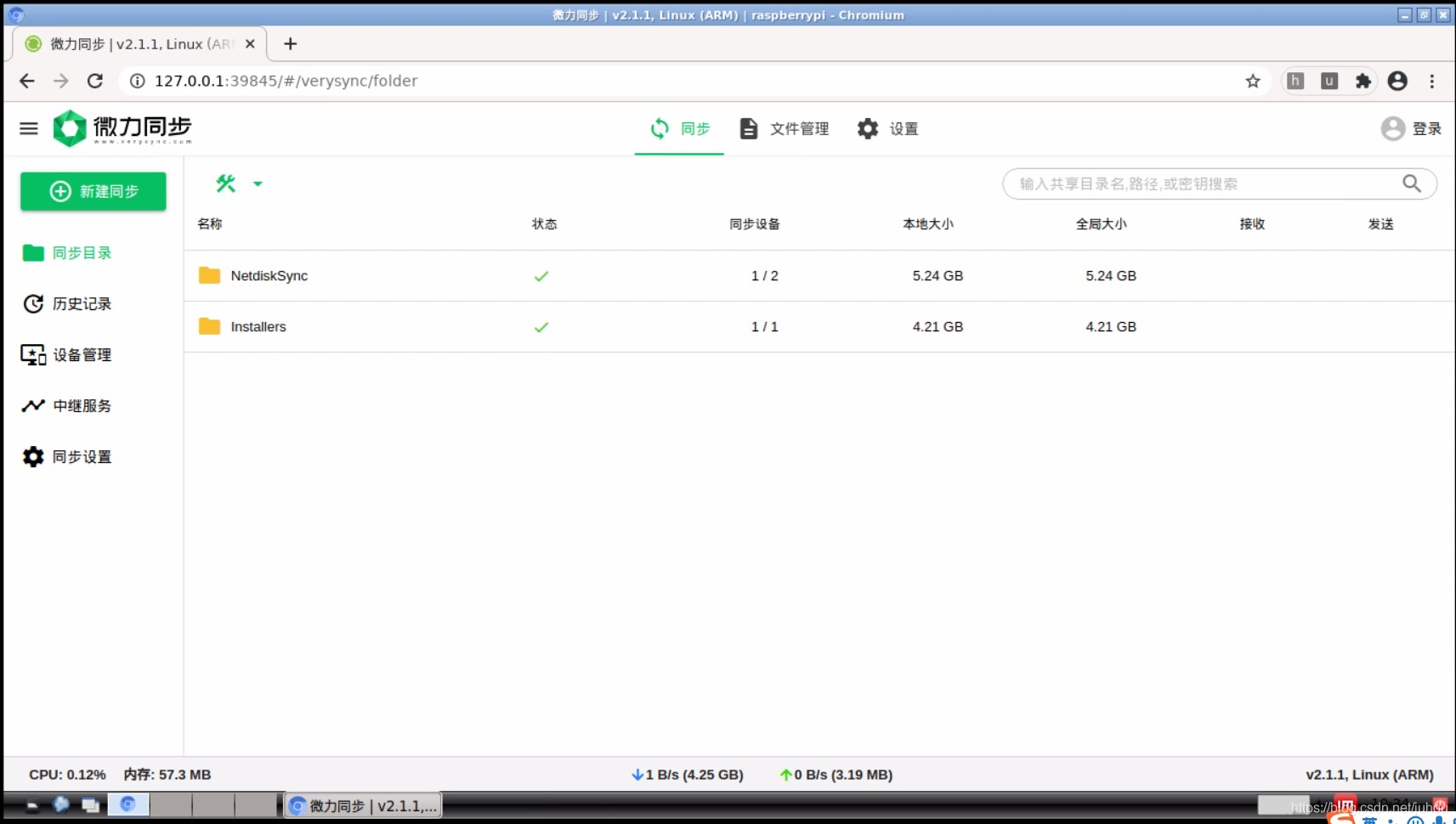Screen dimensions: 1456x824
Task: Click the 'u' browser extension icon
Action: (x=1329, y=81)
